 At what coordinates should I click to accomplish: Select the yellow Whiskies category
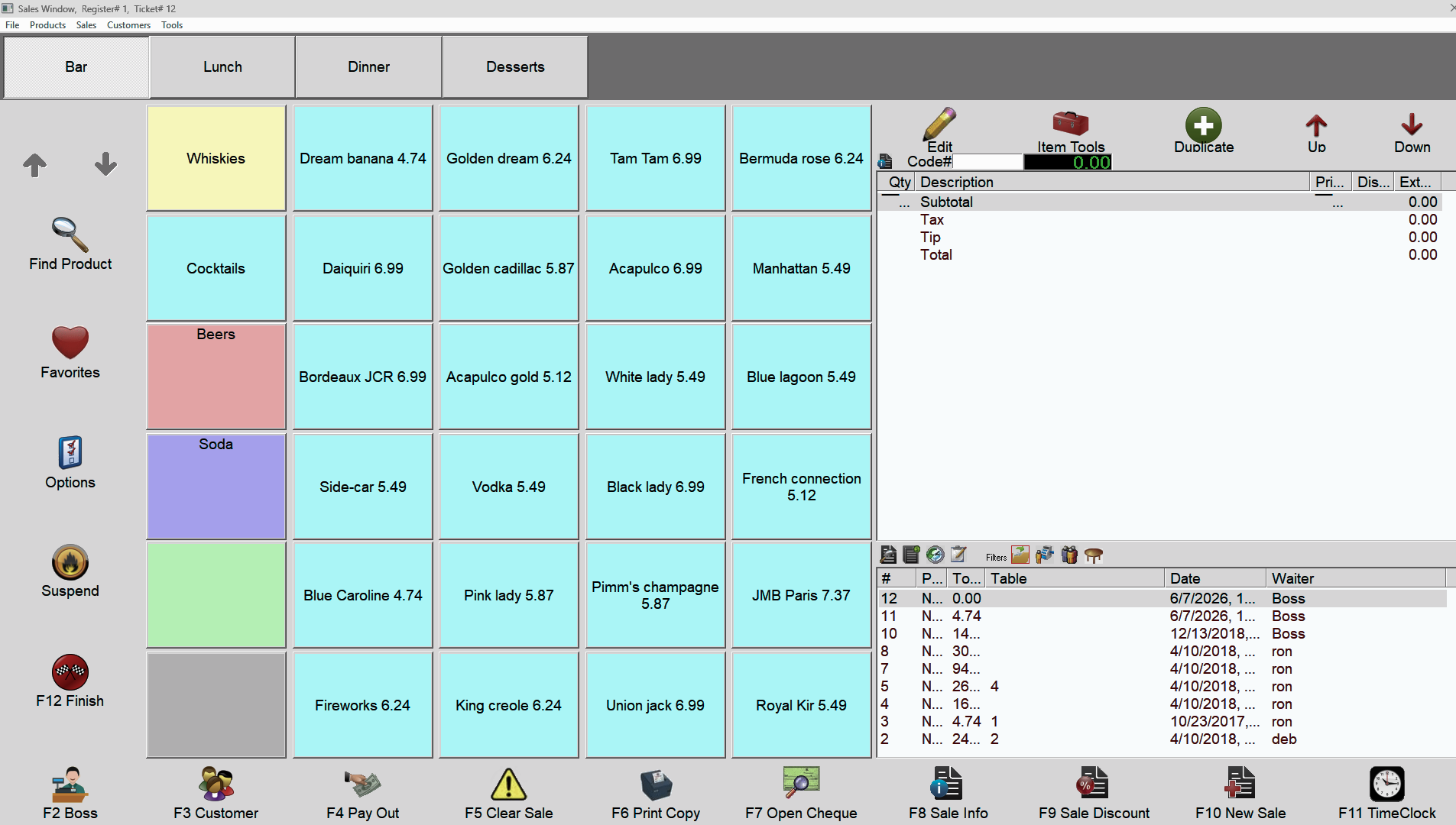point(216,158)
